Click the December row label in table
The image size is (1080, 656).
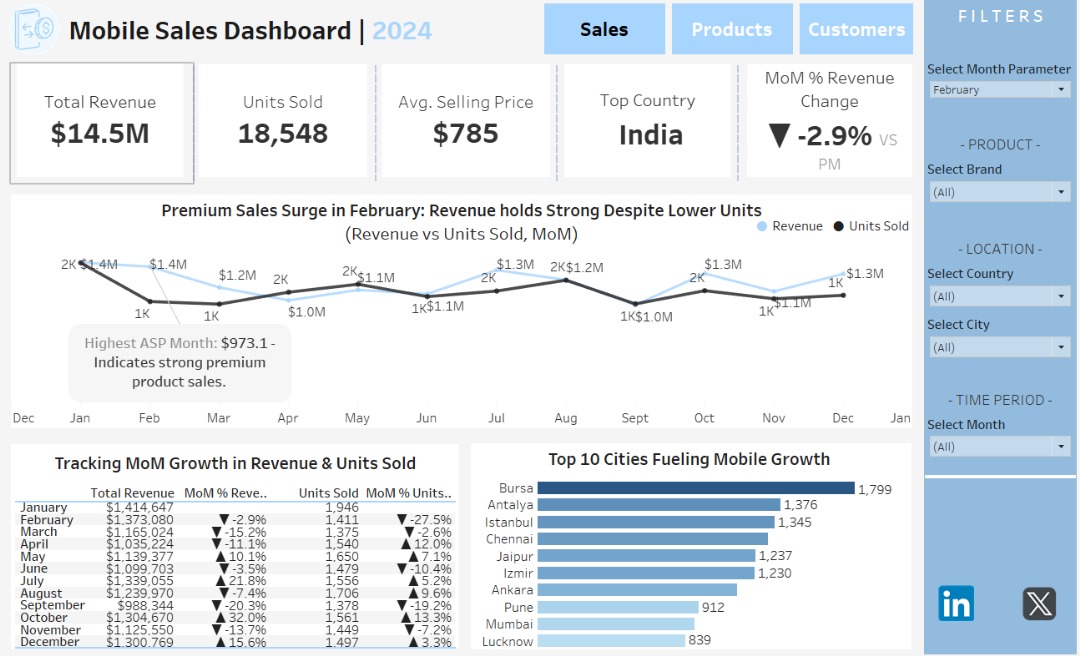(50, 642)
